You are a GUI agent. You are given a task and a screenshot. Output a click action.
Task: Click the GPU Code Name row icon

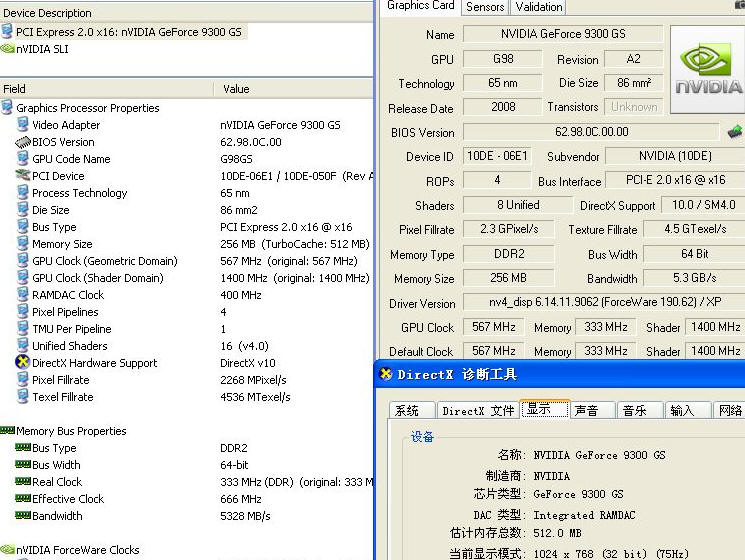point(22,158)
